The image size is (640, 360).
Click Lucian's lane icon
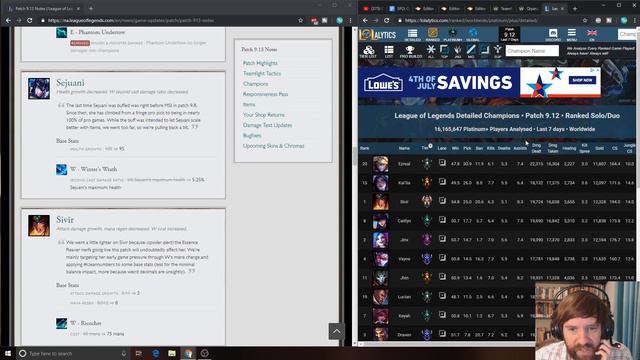(442, 296)
